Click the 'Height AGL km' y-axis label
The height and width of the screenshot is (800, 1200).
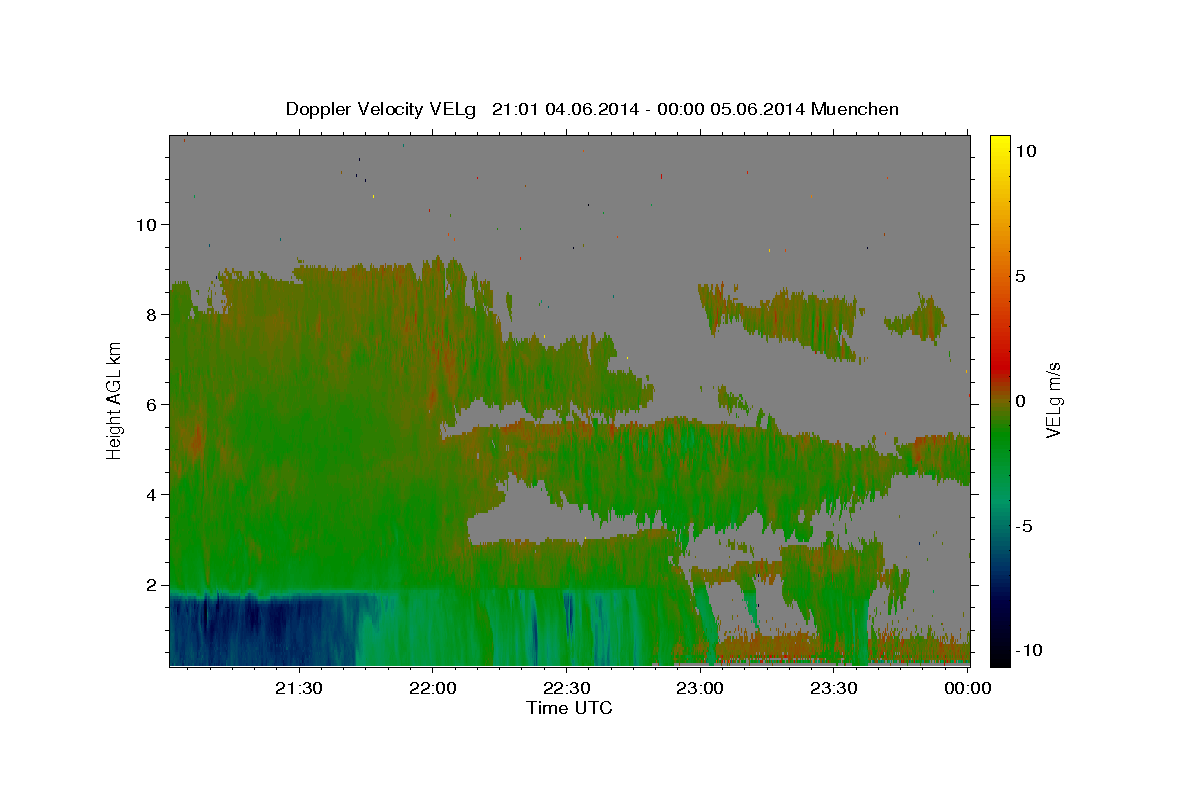pos(114,400)
